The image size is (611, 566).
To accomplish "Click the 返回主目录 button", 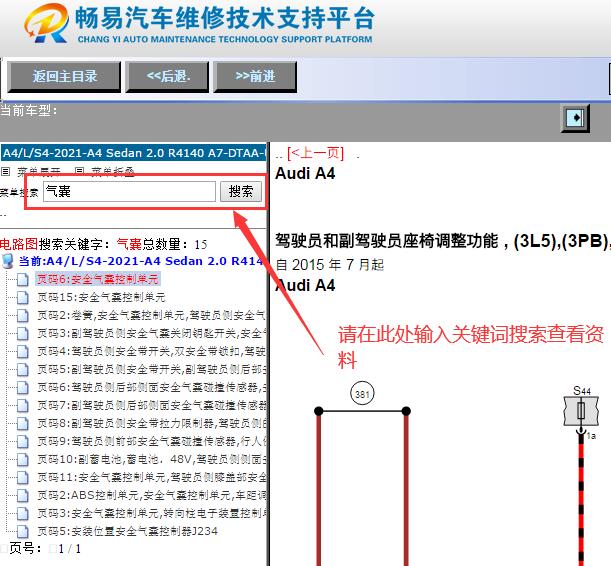I will point(64,76).
